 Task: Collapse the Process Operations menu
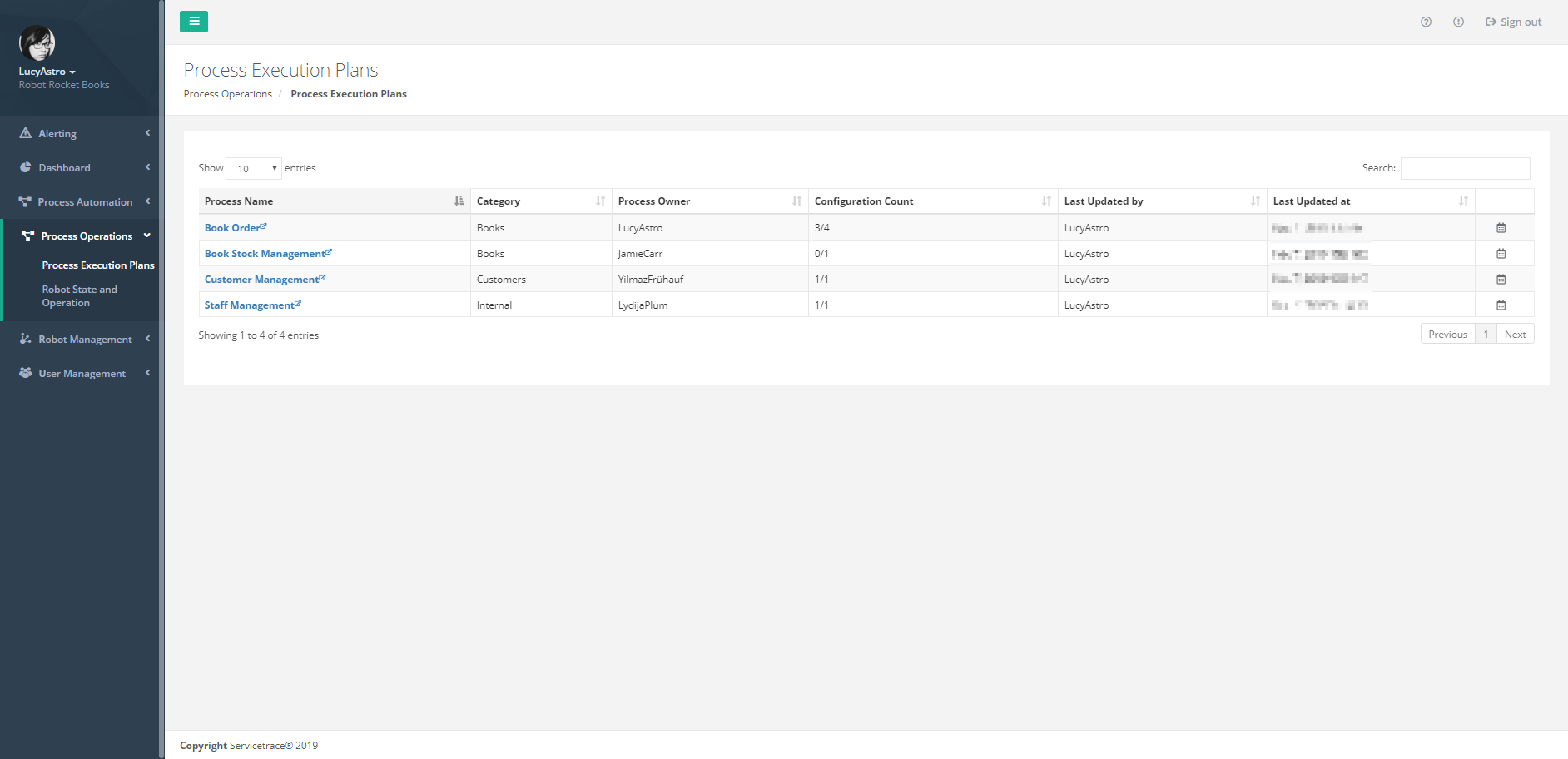(x=87, y=236)
